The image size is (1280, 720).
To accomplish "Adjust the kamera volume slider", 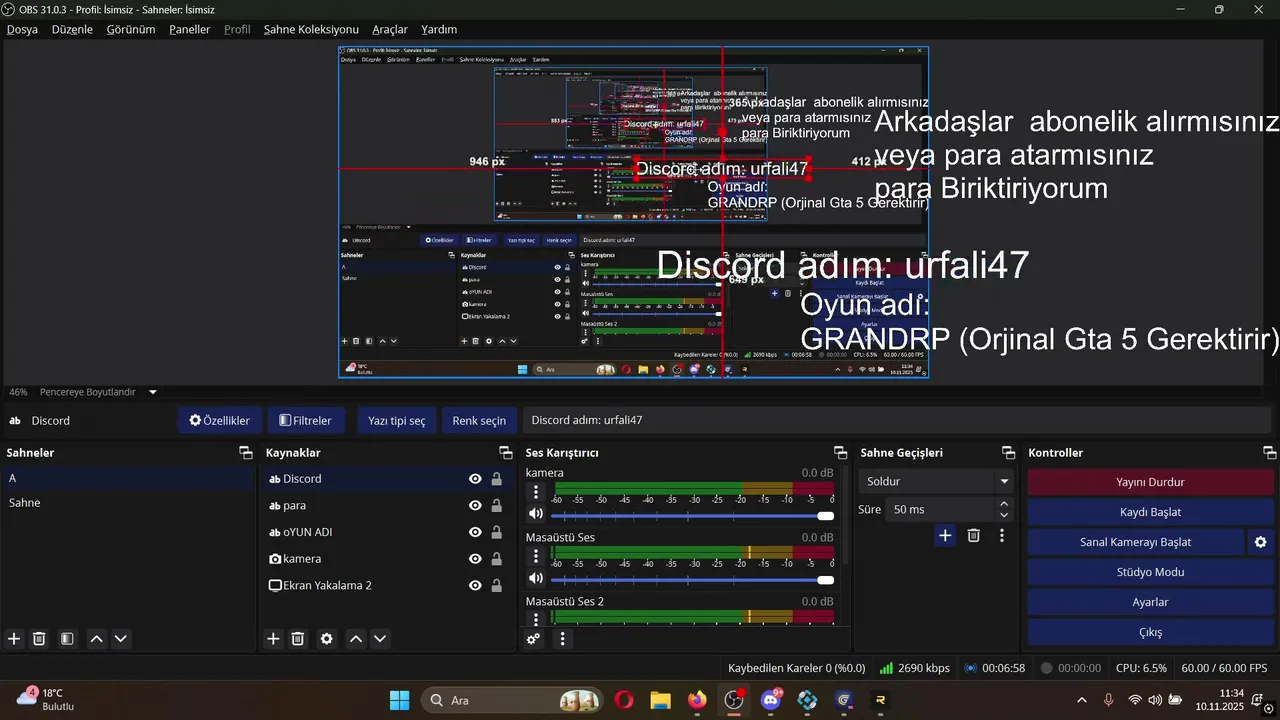I will [692, 515].
